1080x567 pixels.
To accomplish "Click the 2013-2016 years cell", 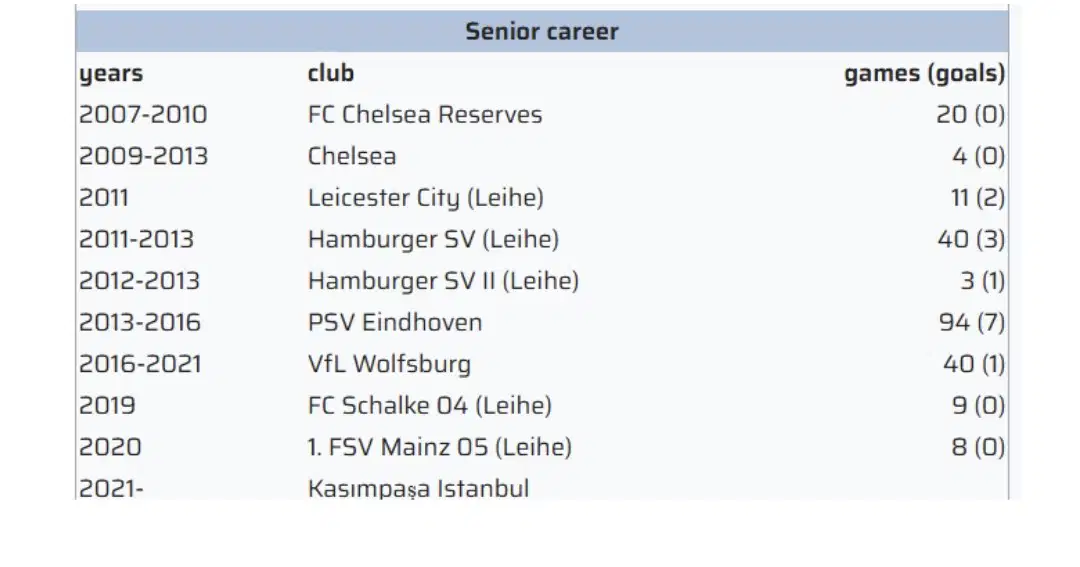I will pyautogui.click(x=140, y=322).
